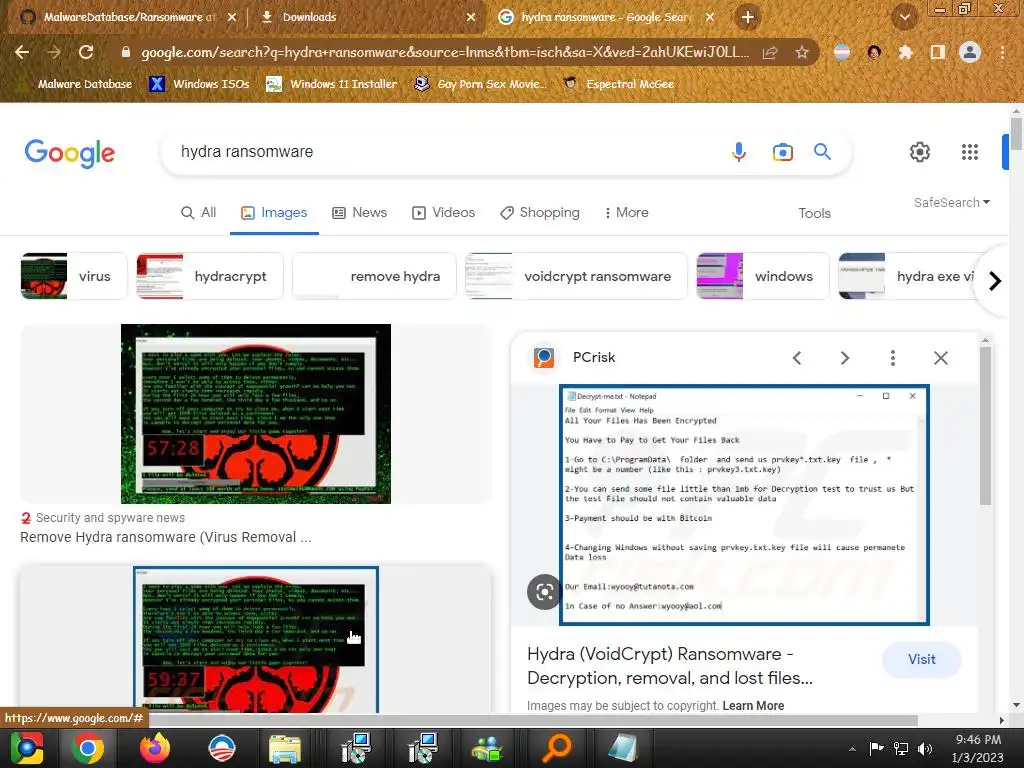Screen dimensions: 1024x768
Task: Select the News search tab
Action: tap(360, 213)
